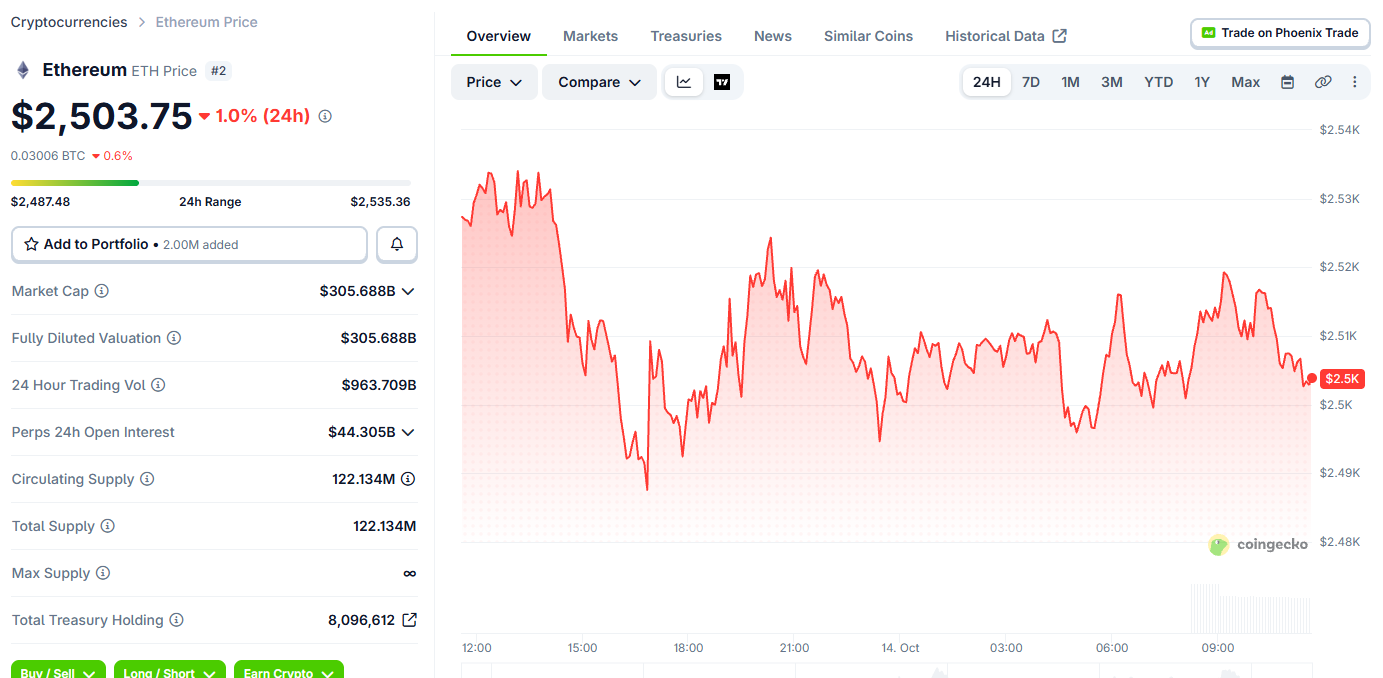Select the Max chart range
The image size is (1383, 678).
1245,82
